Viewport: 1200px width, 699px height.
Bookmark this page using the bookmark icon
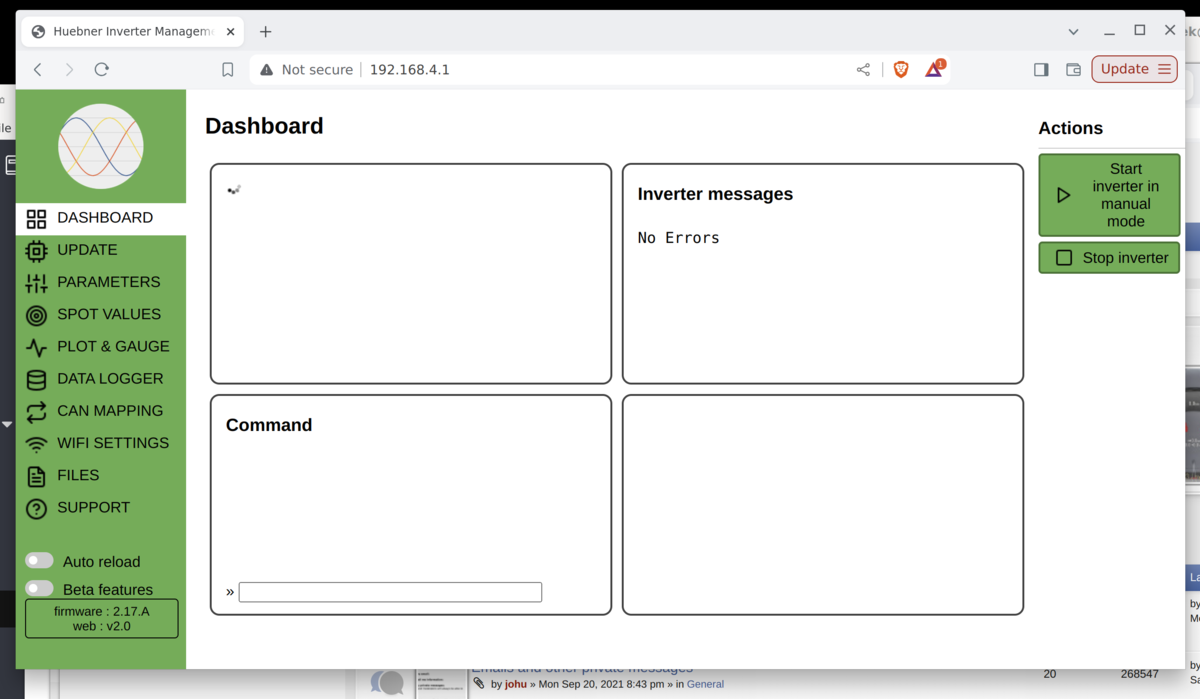tap(228, 70)
